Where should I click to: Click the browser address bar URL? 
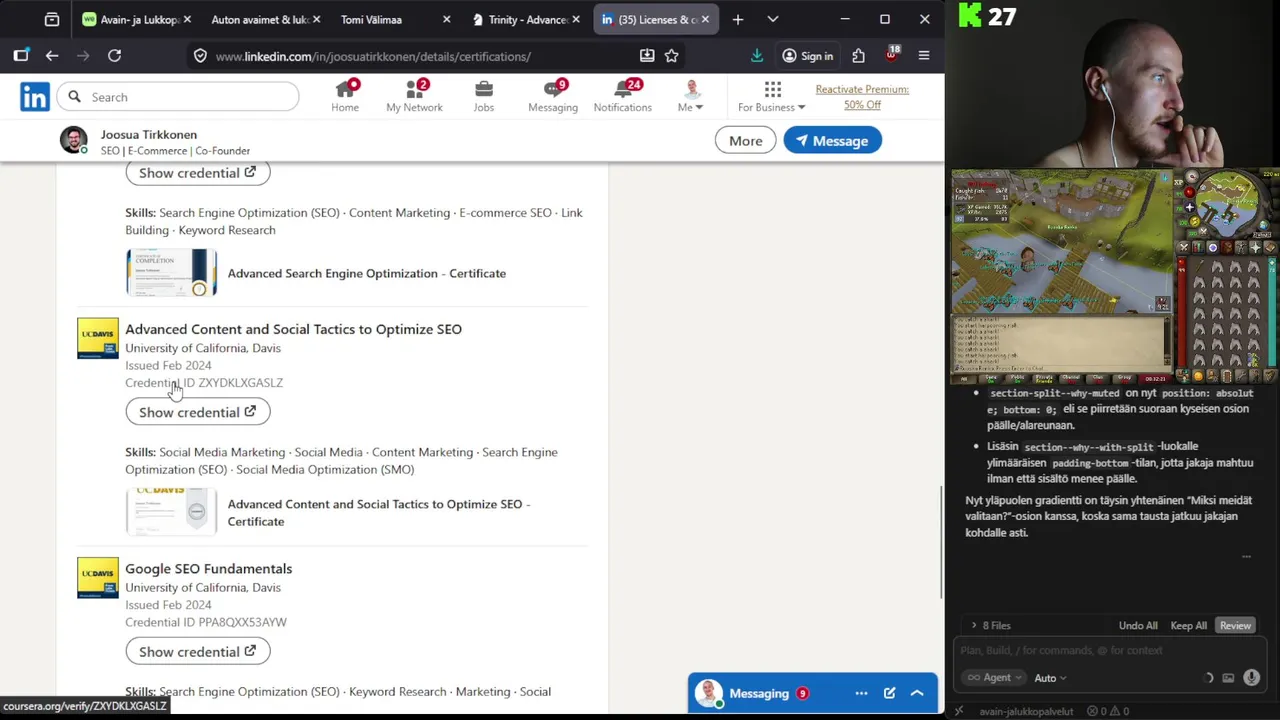pos(373,56)
